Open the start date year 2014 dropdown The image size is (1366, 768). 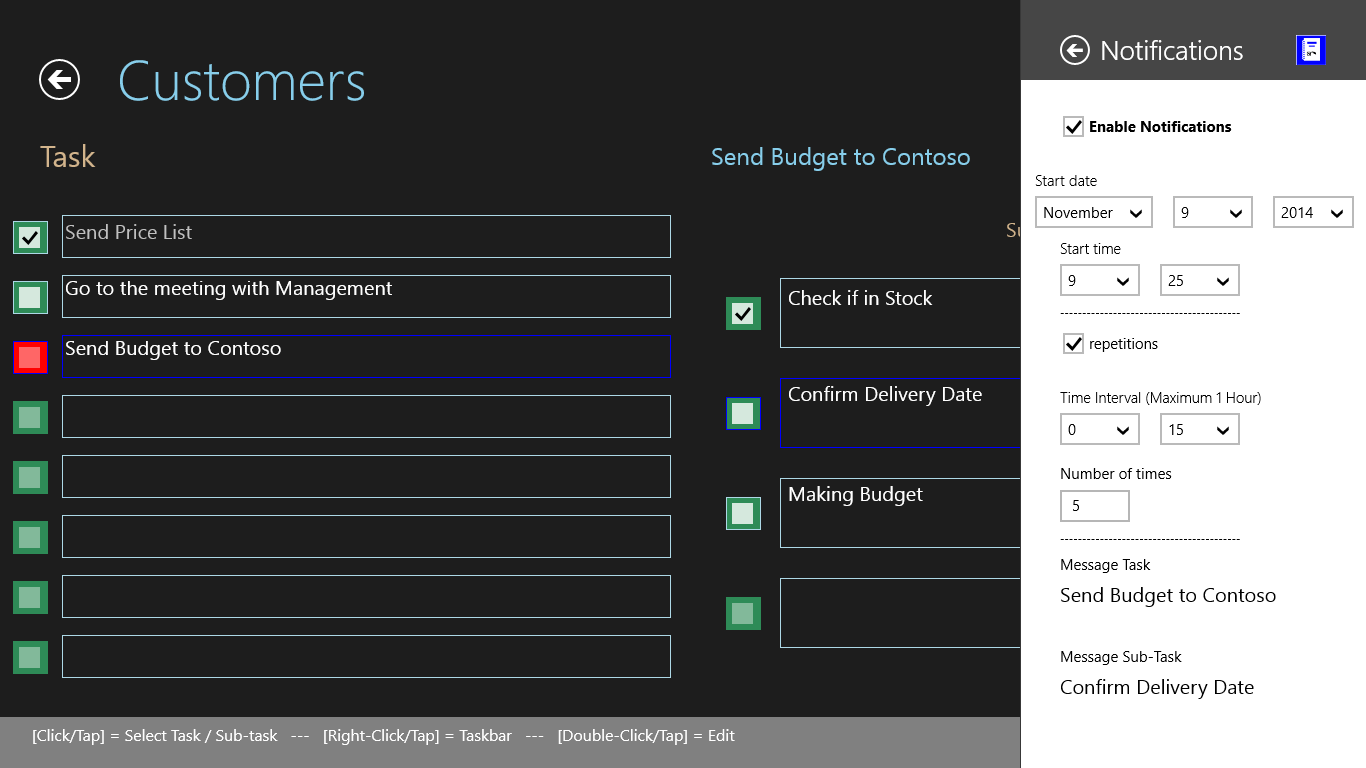pyautogui.click(x=1312, y=213)
